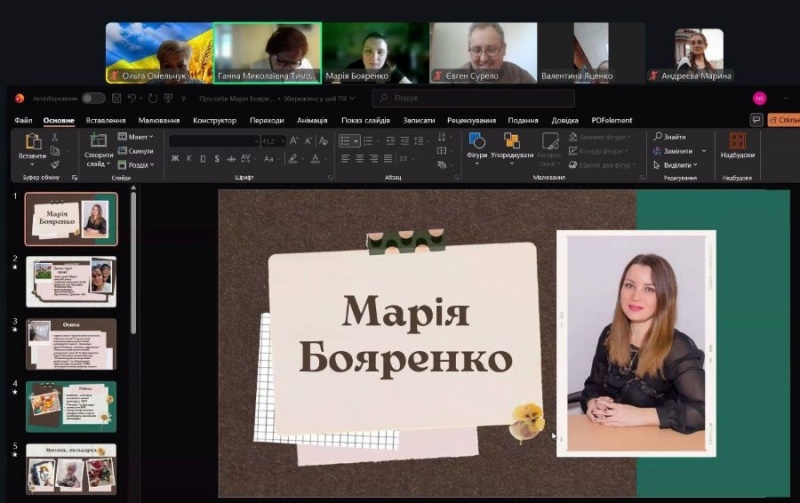800x503 pixels.
Task: Open the font color picker
Action: click(x=316, y=158)
